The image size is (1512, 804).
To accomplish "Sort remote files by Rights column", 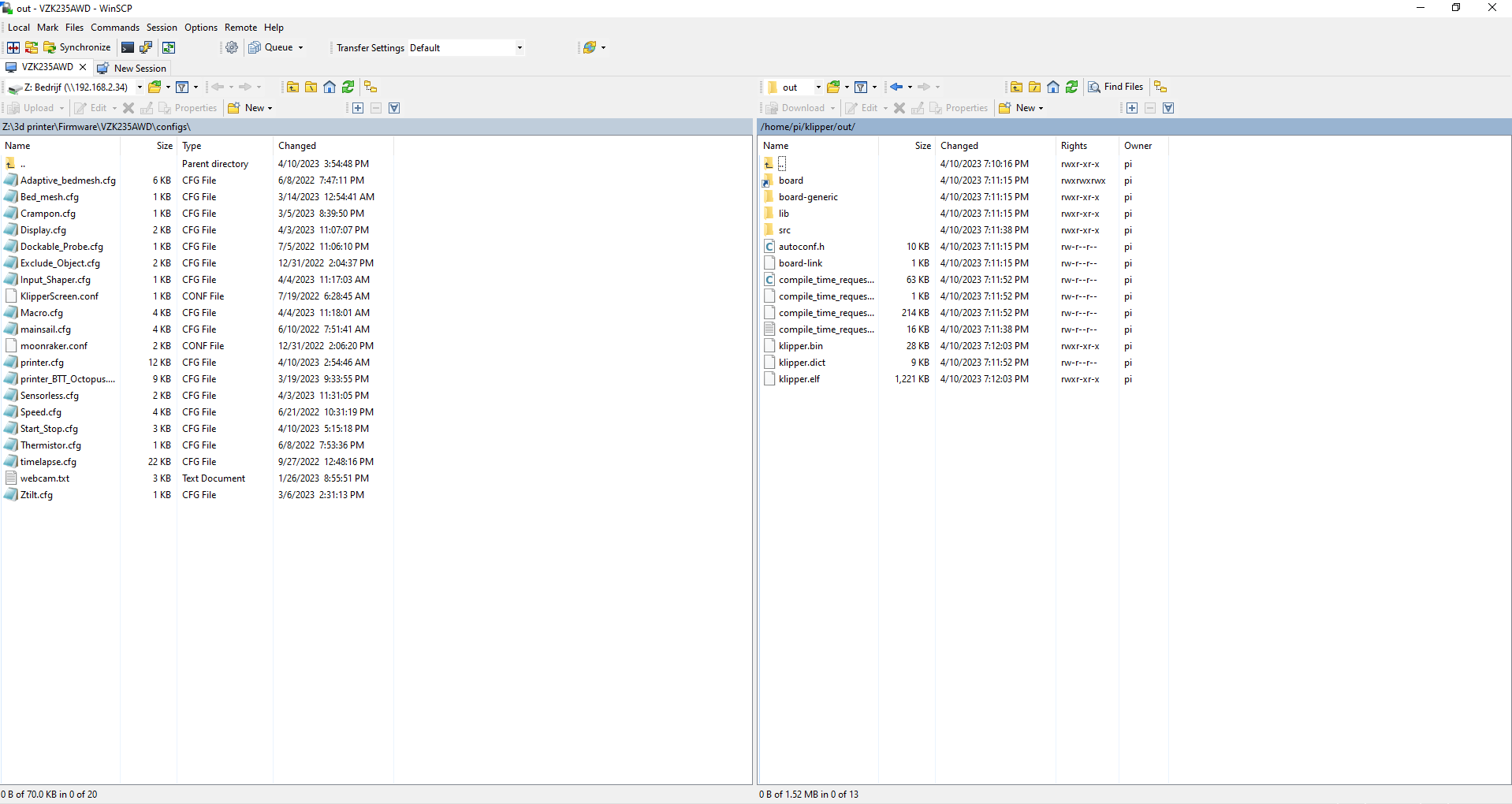I will coord(1074,146).
